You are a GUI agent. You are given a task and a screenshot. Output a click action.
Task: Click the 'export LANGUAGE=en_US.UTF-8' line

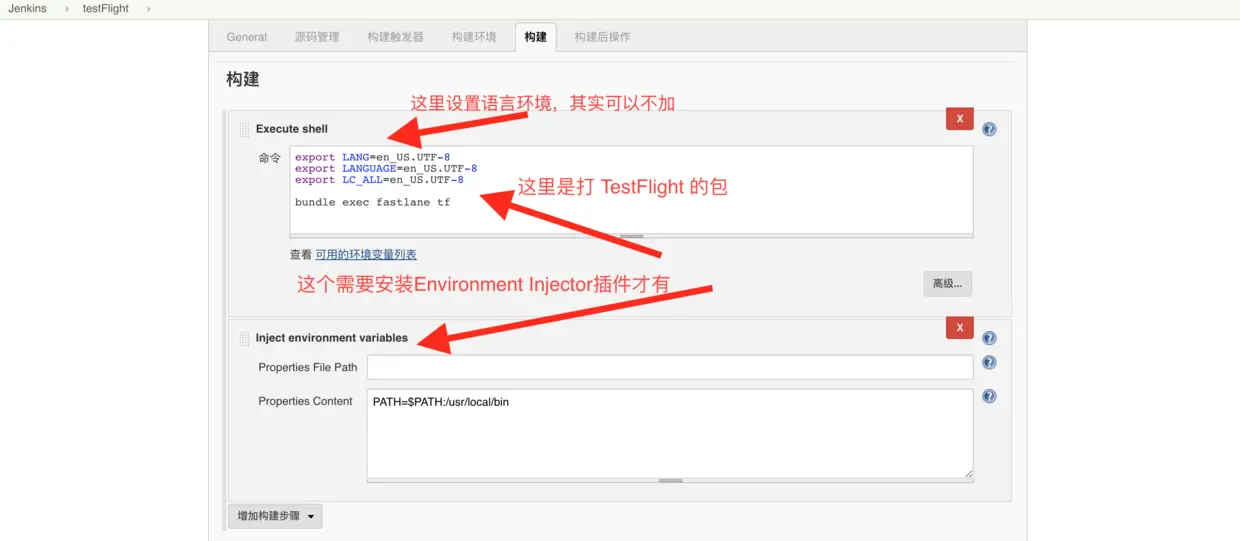point(386,168)
